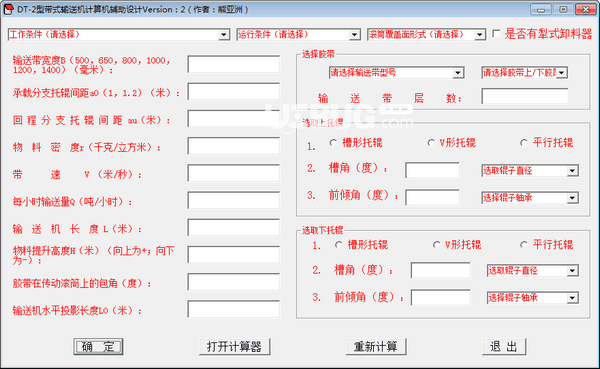Image resolution: width=600 pixels, height=369 pixels.
Task: Select V形托辊 in 选取下托辊 group
Action: click(x=437, y=245)
